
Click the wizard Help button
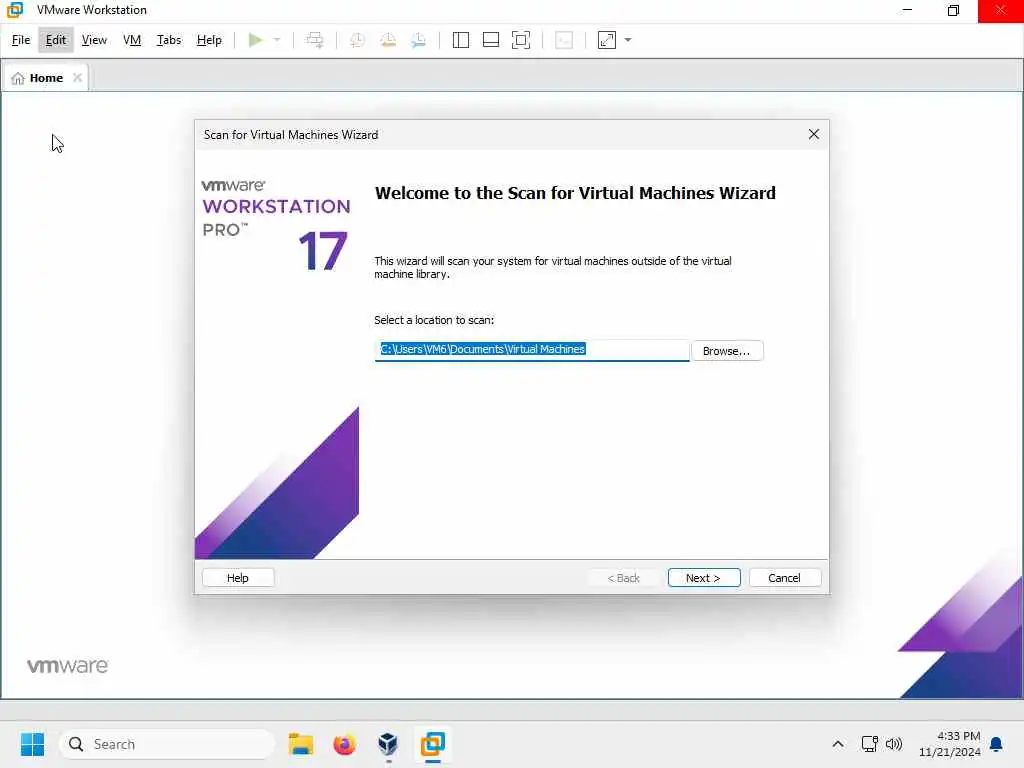click(238, 577)
